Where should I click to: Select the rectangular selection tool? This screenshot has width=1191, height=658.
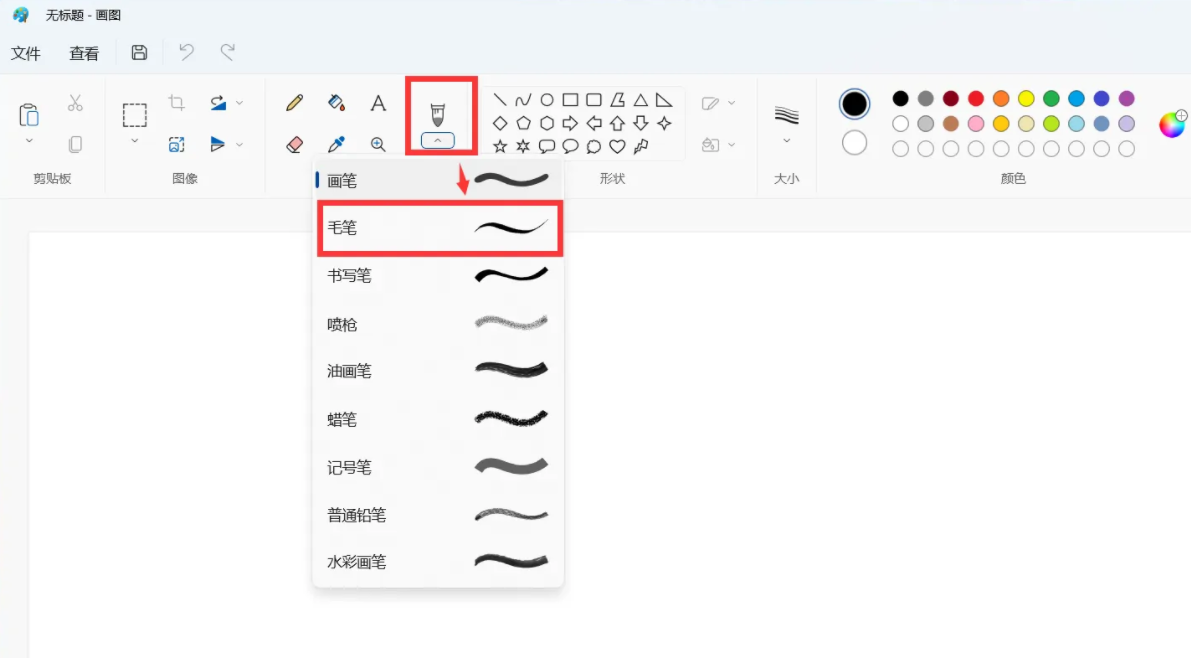pos(133,113)
